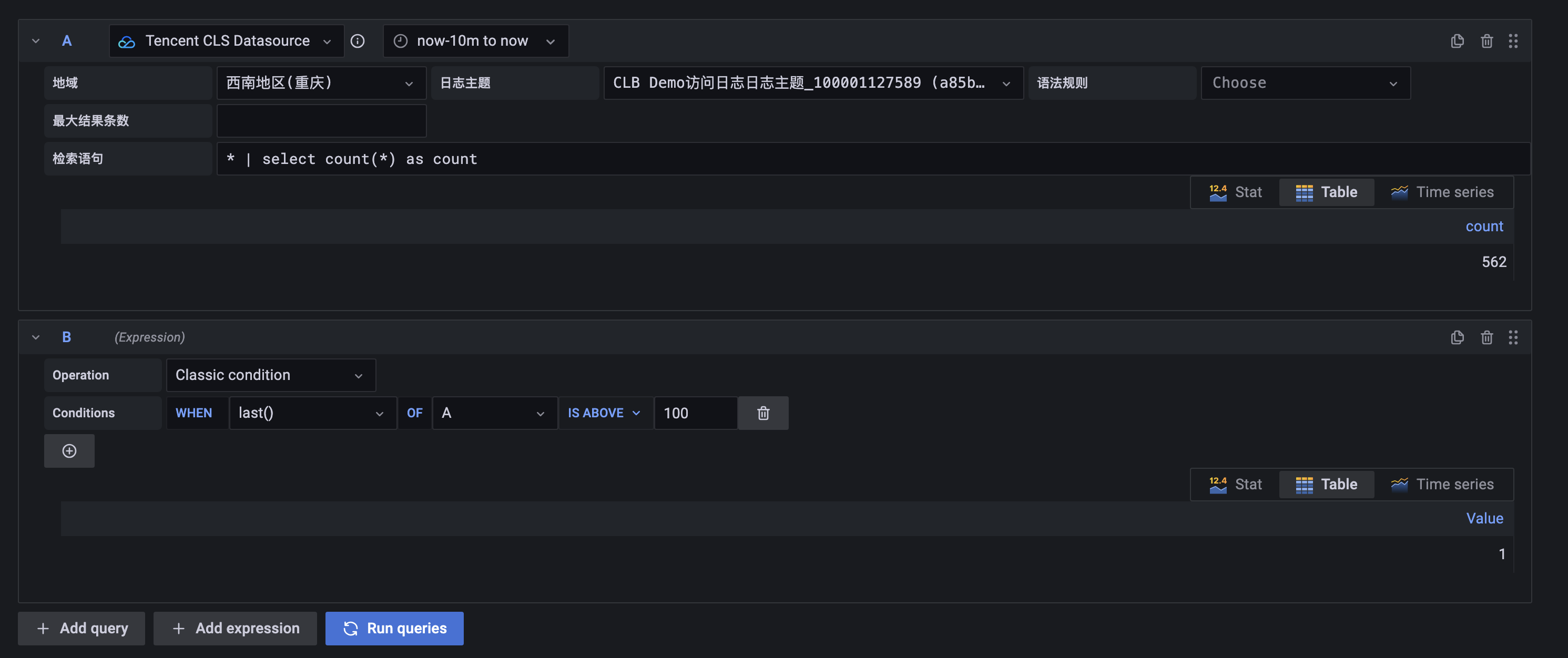
Task: Duplicate query A with the copy icon
Action: 1457,41
